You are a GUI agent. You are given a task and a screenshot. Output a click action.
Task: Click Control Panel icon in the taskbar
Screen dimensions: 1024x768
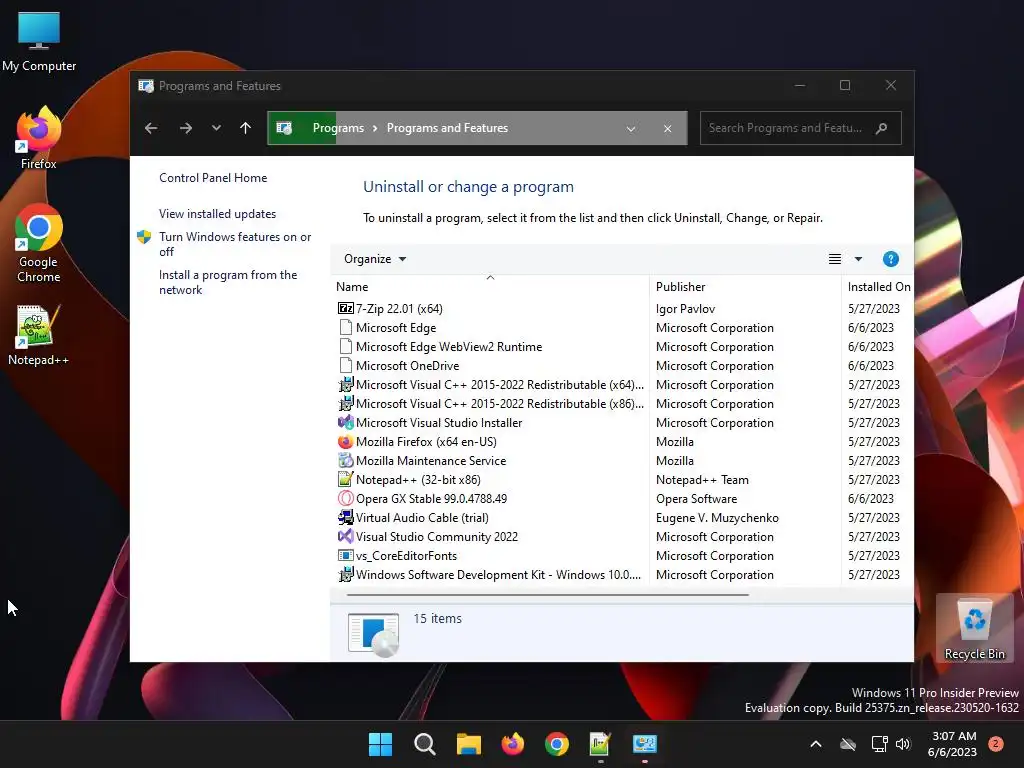click(x=645, y=744)
